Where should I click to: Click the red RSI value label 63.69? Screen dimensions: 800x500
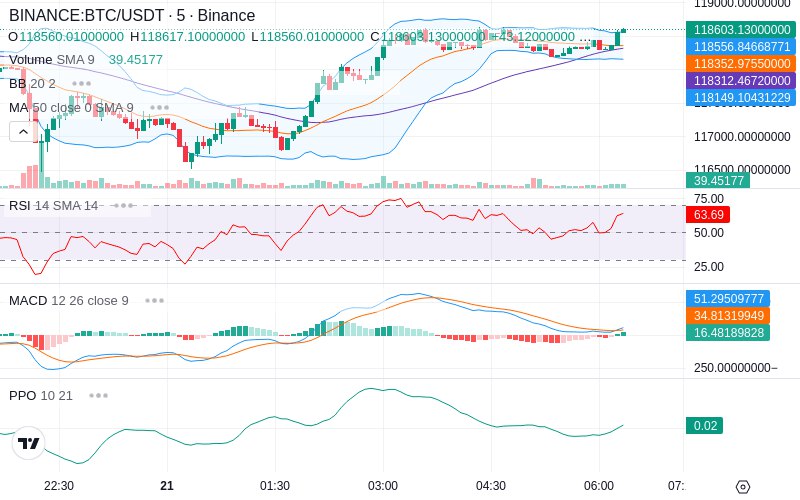click(708, 214)
